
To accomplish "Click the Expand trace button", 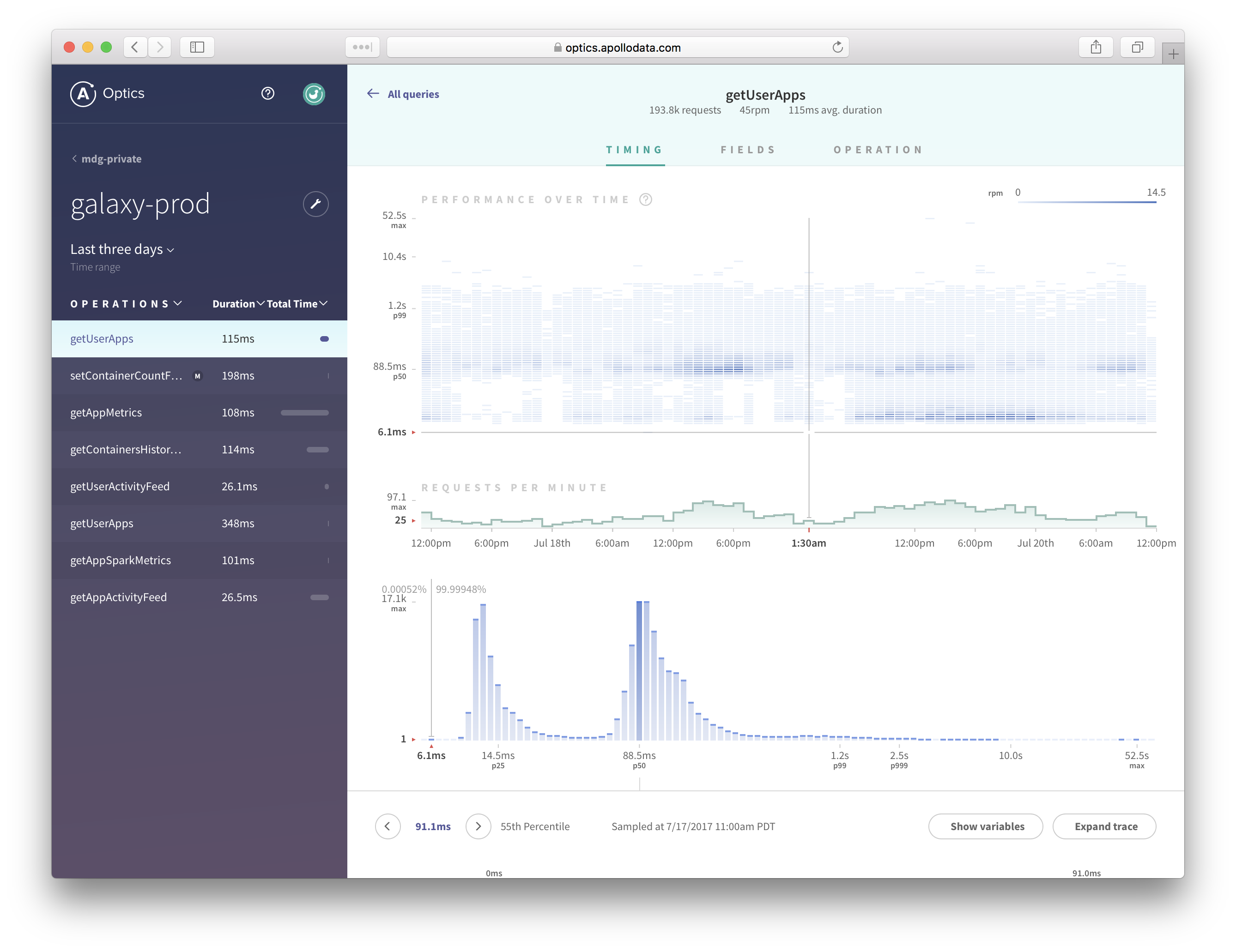I will (1104, 826).
